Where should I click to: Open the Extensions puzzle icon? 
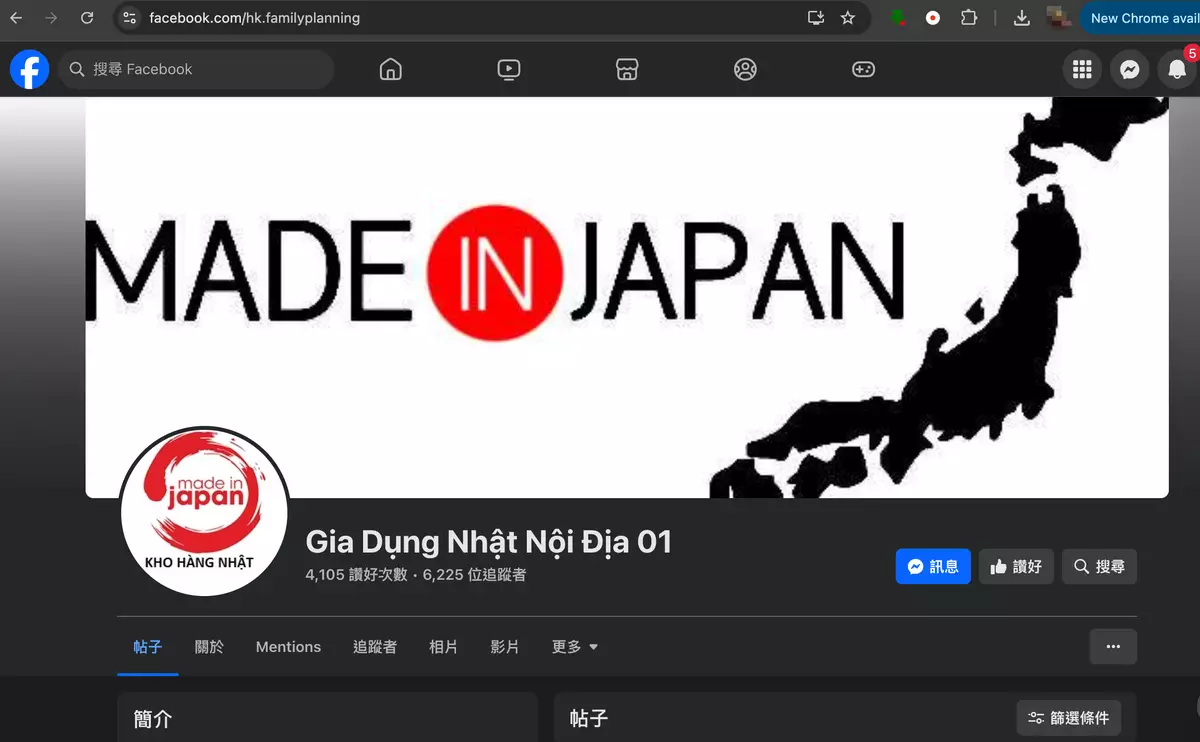[x=968, y=18]
